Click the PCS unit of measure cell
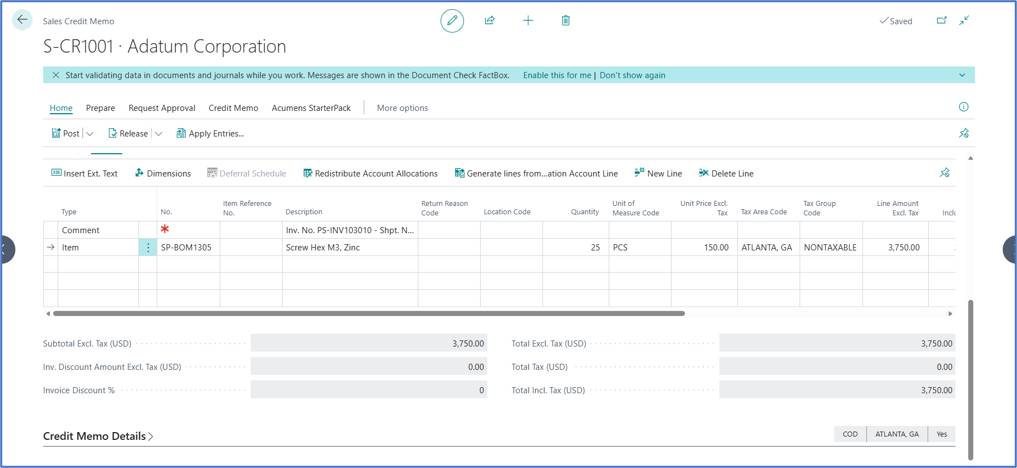The image size is (1017, 468). [x=640, y=248]
